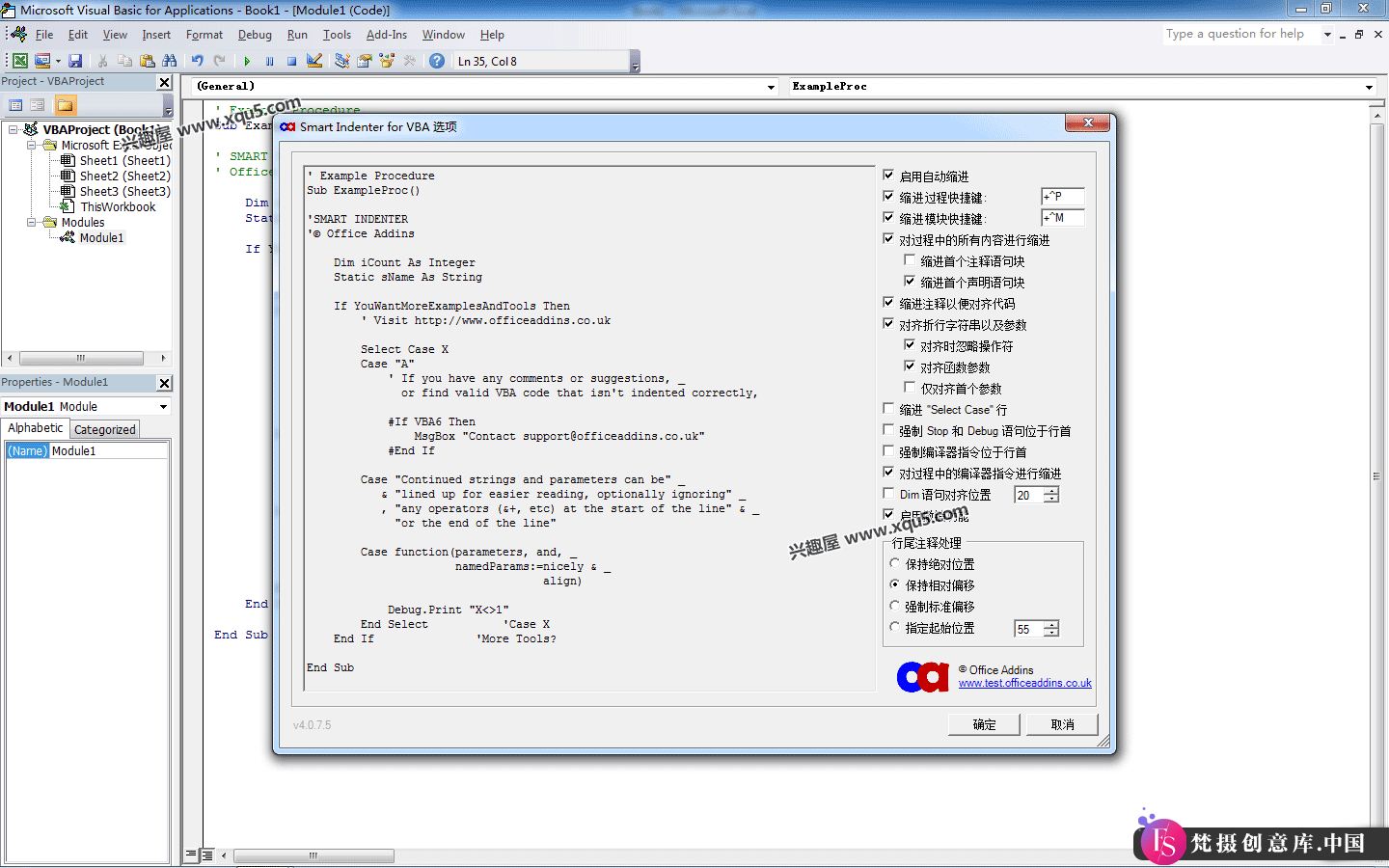
Task: Enable the Dim 语句对齐位置 checkbox
Action: tap(888, 494)
